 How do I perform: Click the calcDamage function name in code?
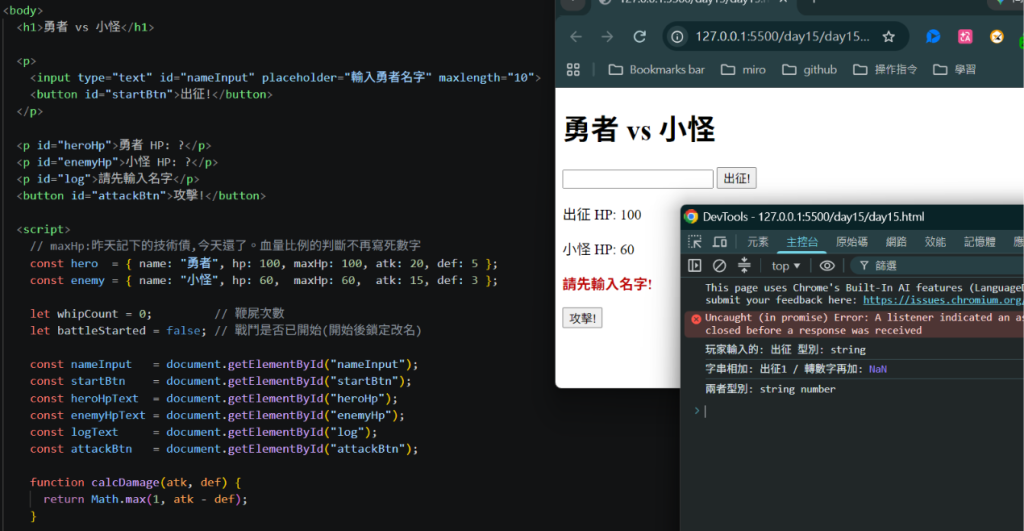(125, 482)
